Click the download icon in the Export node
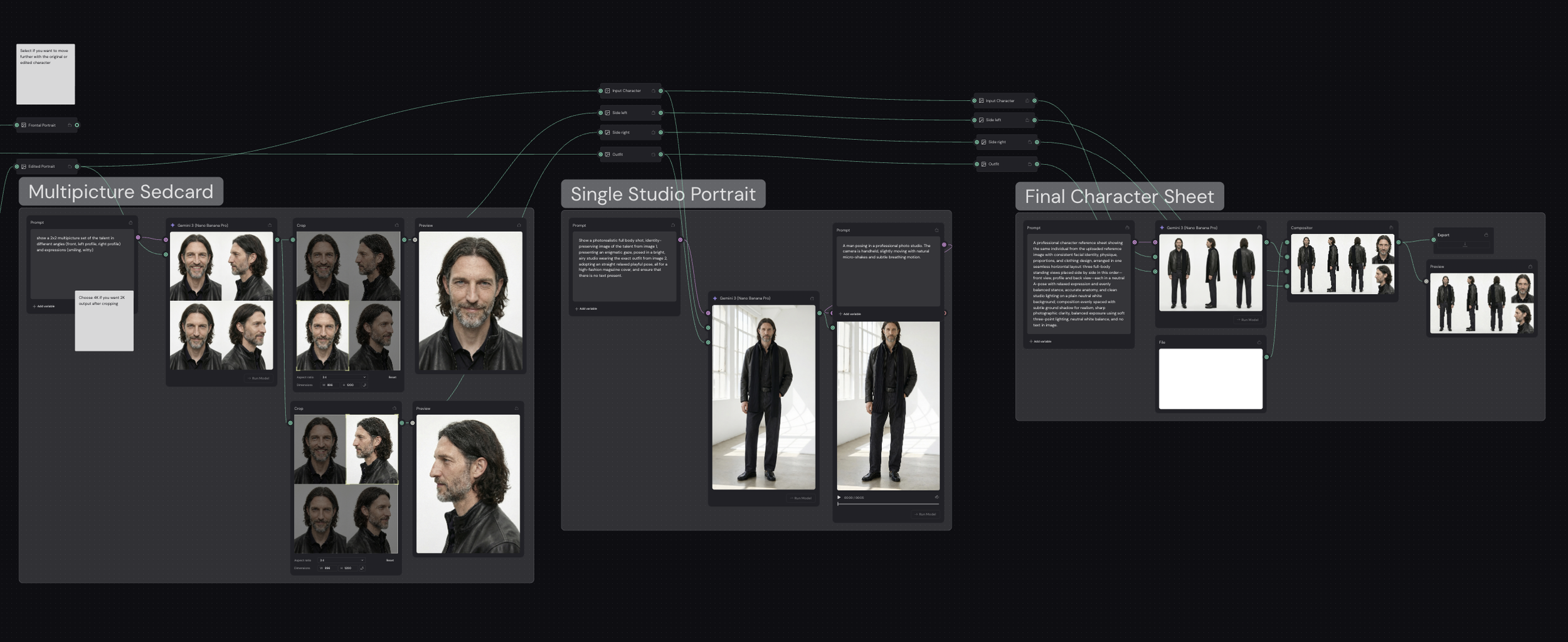This screenshot has height=642, width=1568. pos(1465,245)
